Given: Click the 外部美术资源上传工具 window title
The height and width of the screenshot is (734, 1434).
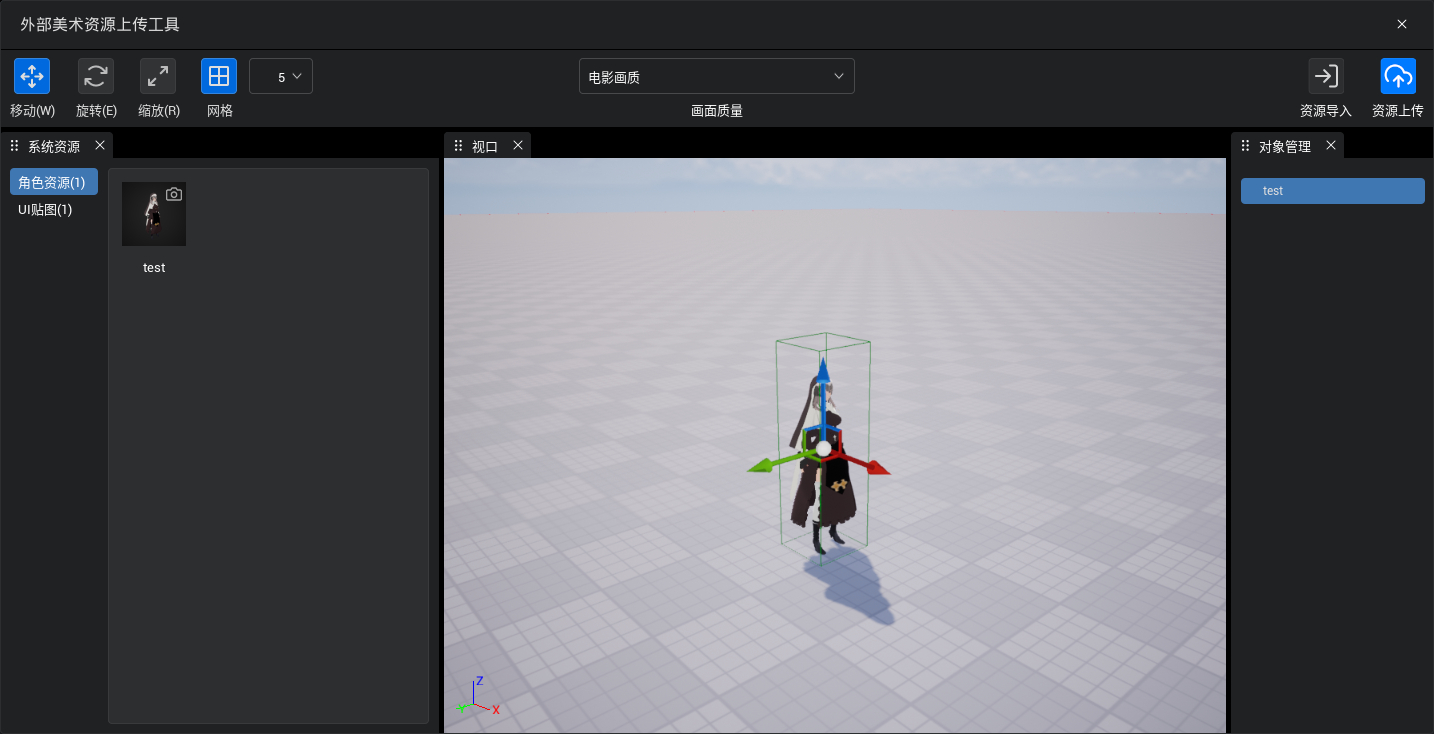Looking at the screenshot, I should click(100, 24).
